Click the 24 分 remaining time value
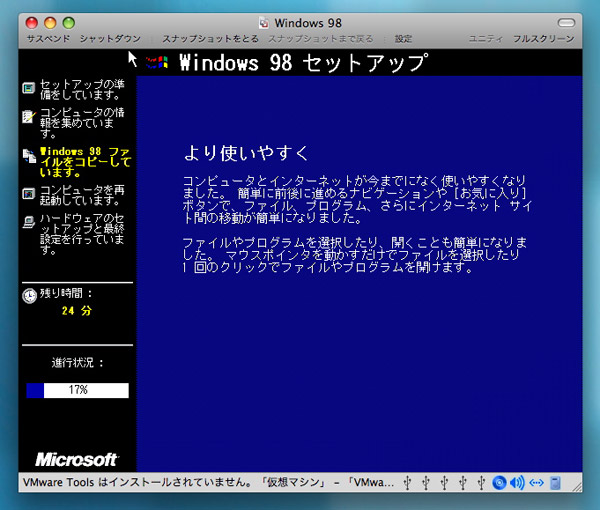600x510 pixels. 77,311
